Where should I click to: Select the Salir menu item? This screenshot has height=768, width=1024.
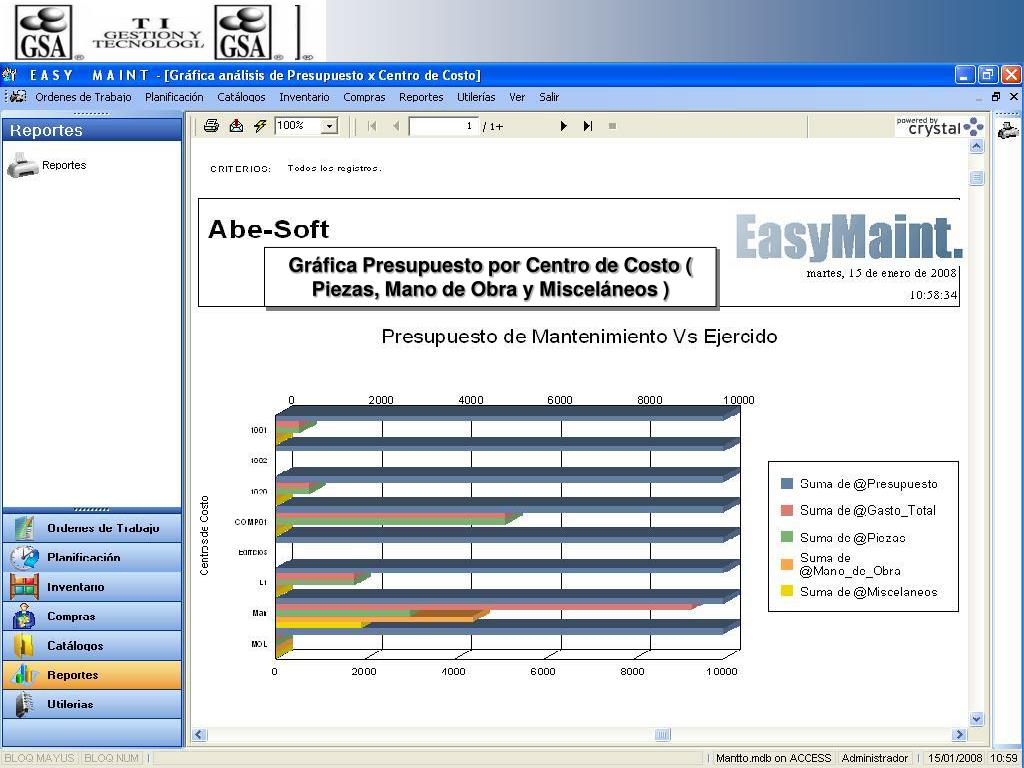(549, 97)
